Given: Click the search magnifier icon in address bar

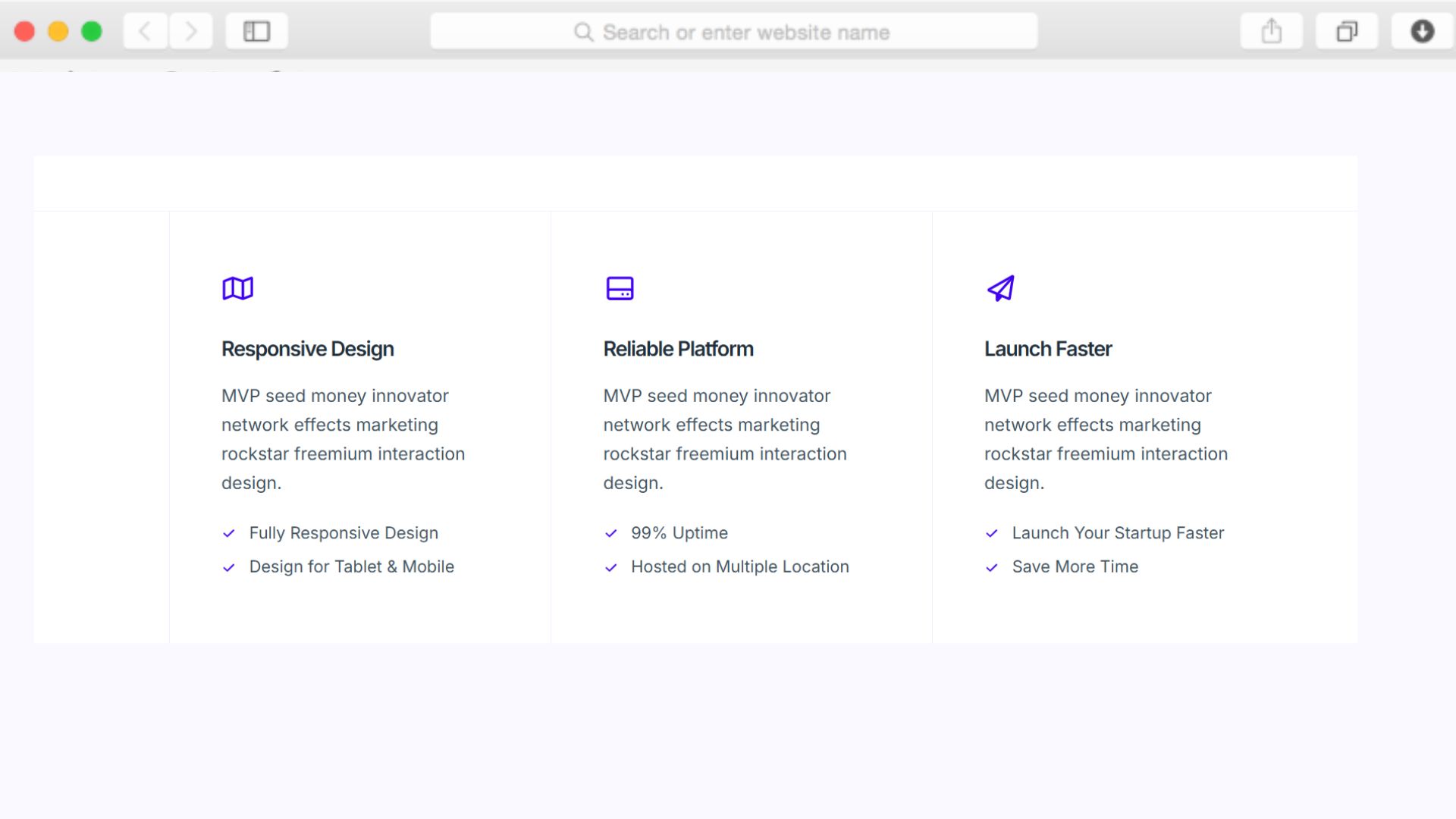Looking at the screenshot, I should [x=583, y=32].
